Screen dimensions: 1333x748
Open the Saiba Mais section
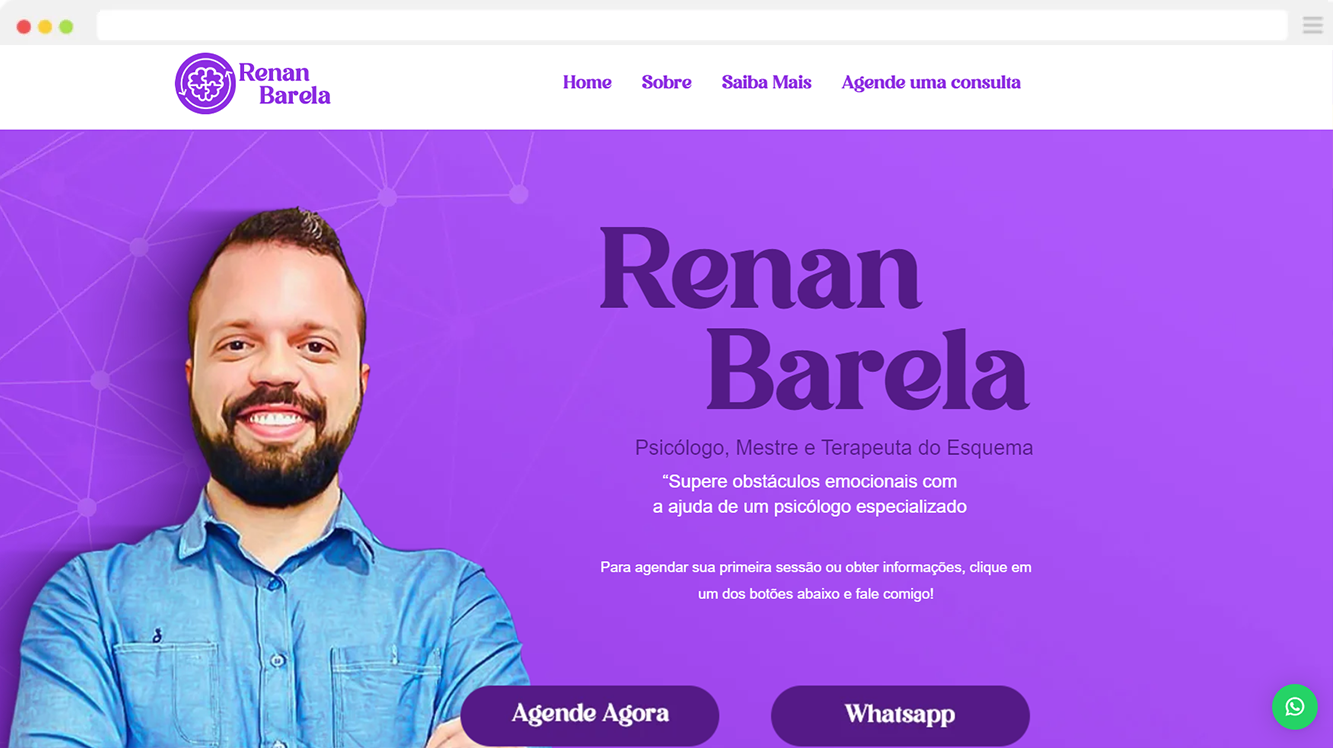766,83
